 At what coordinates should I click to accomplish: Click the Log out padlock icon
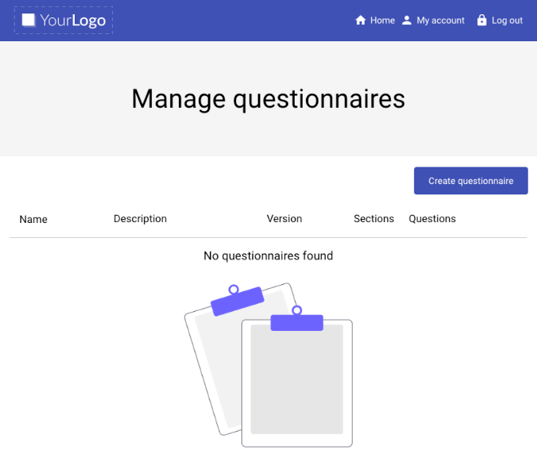[x=482, y=20]
